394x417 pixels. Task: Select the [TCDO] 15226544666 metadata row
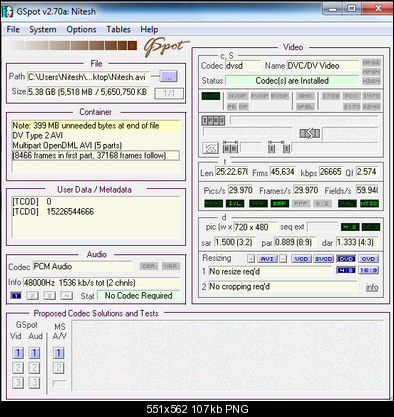(96, 212)
